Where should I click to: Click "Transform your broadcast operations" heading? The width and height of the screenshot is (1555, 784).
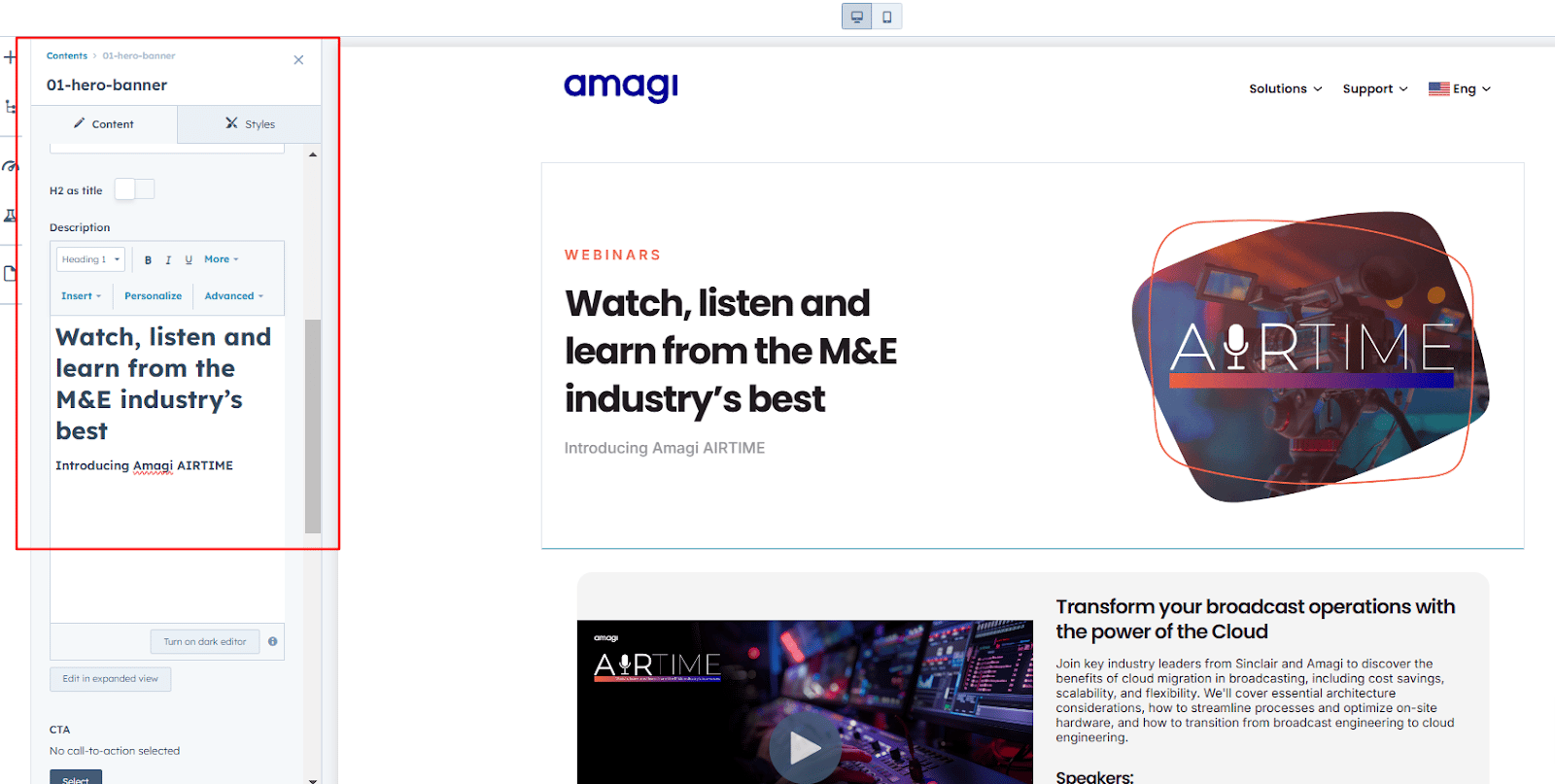click(1256, 619)
